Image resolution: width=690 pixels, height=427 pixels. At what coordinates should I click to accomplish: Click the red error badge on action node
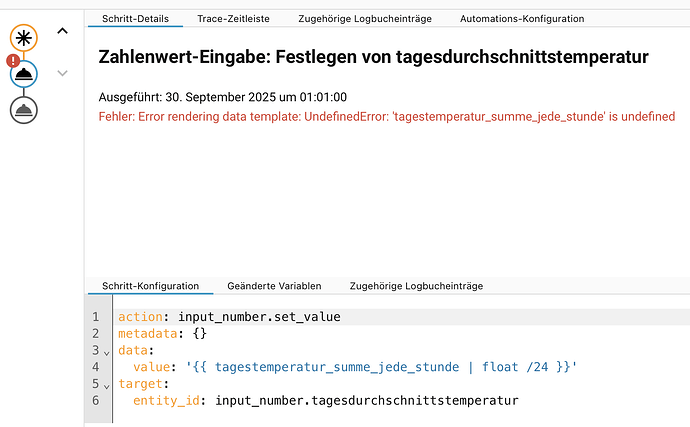(13, 60)
